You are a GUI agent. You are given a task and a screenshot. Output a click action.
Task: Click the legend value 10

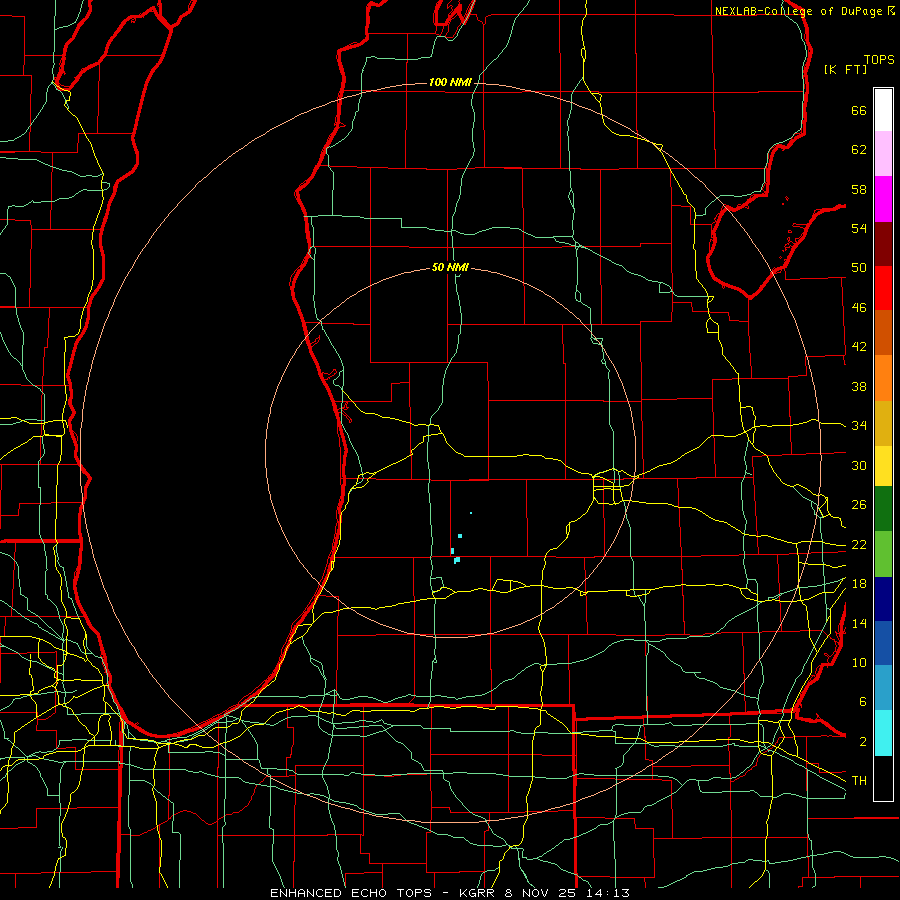[x=859, y=663]
